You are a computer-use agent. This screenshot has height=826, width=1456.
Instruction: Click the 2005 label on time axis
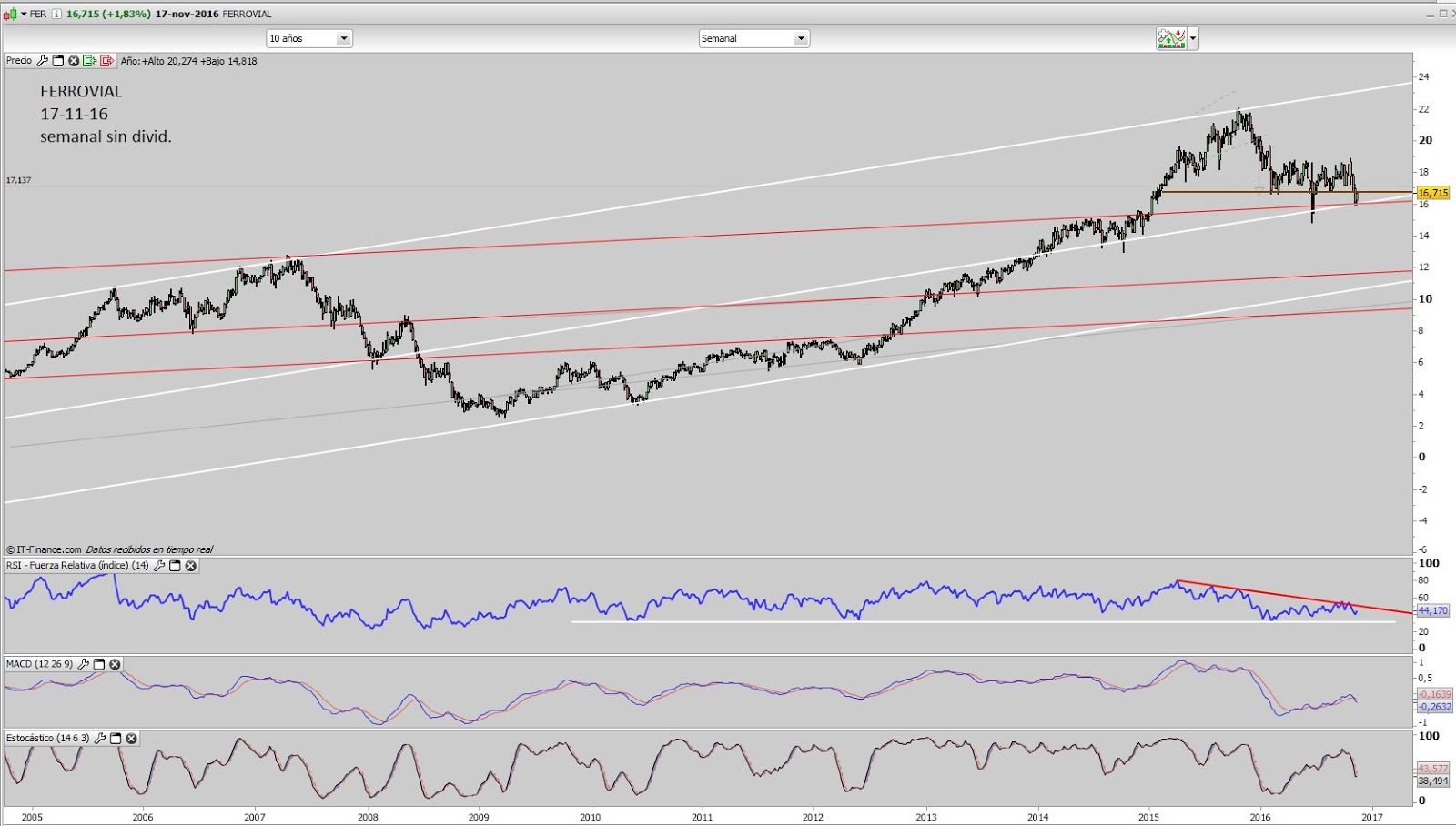[x=32, y=817]
